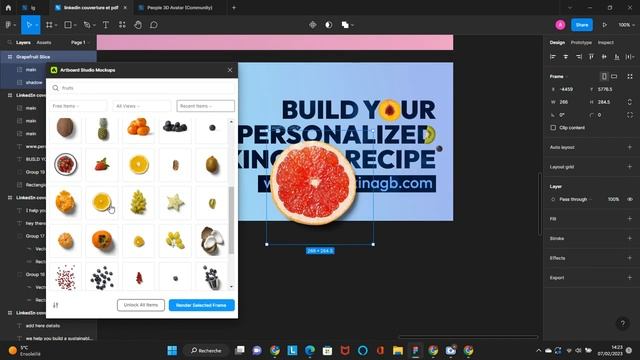Image resolution: width=640 pixels, height=360 pixels.
Task: Click the Present play icon
Action: coord(604,25)
